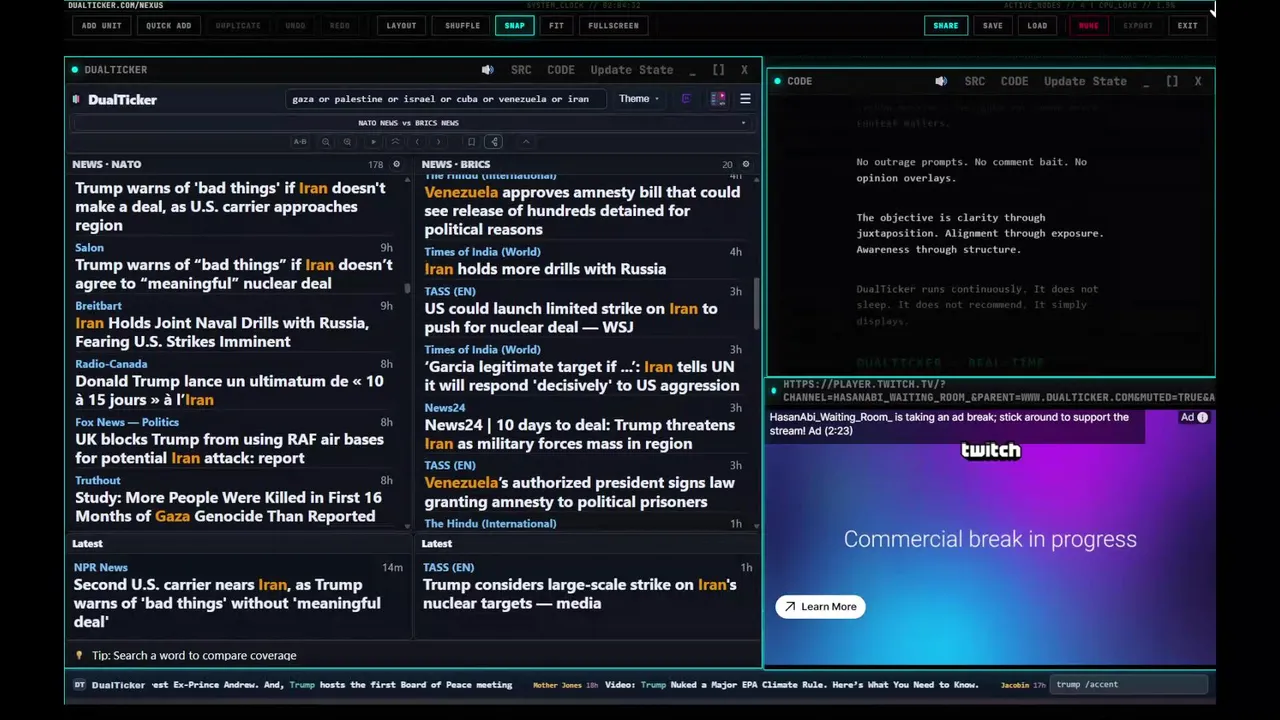Click the SAVE button
The width and height of the screenshot is (1280, 720).
993,25
